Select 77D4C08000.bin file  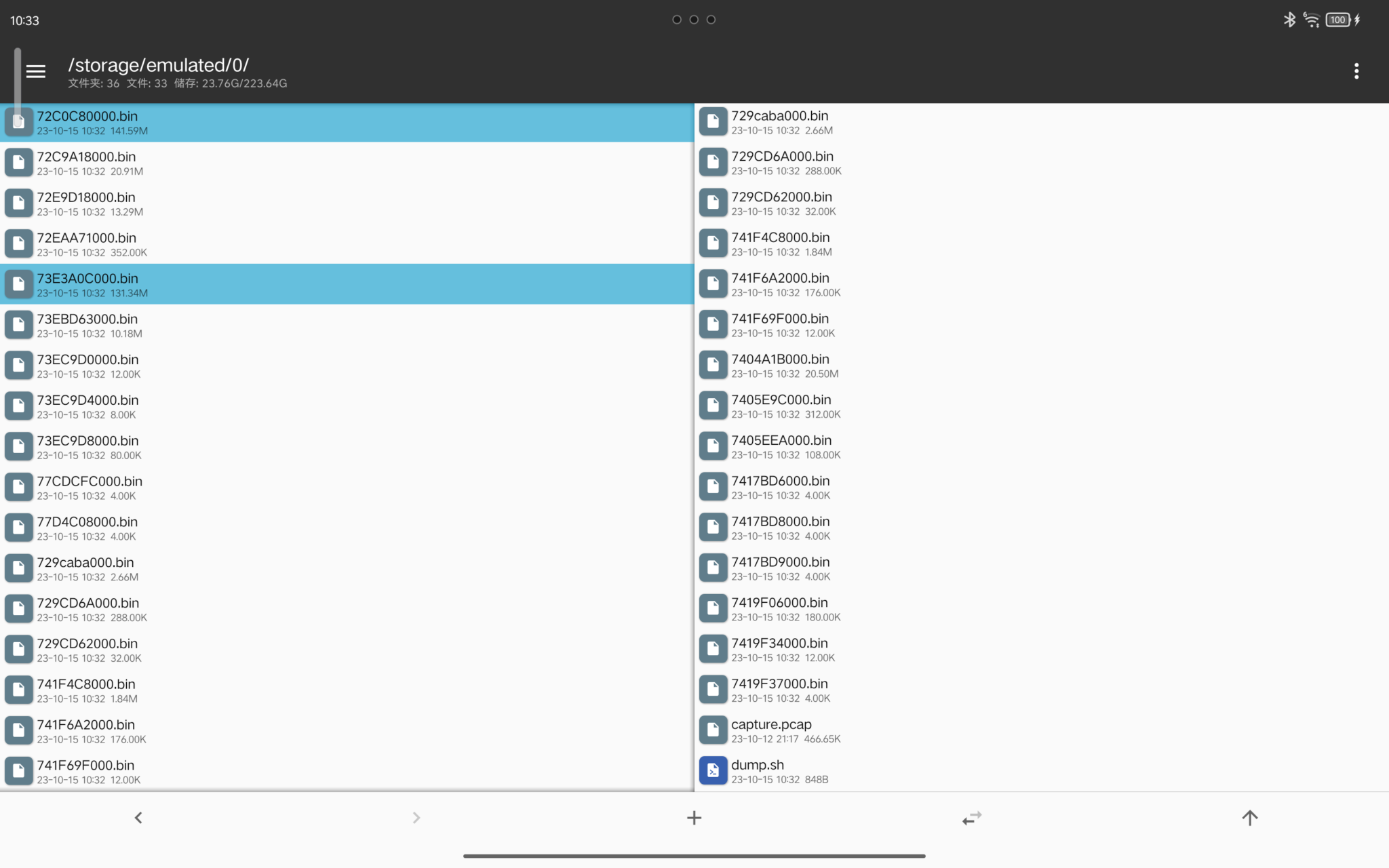(347, 528)
